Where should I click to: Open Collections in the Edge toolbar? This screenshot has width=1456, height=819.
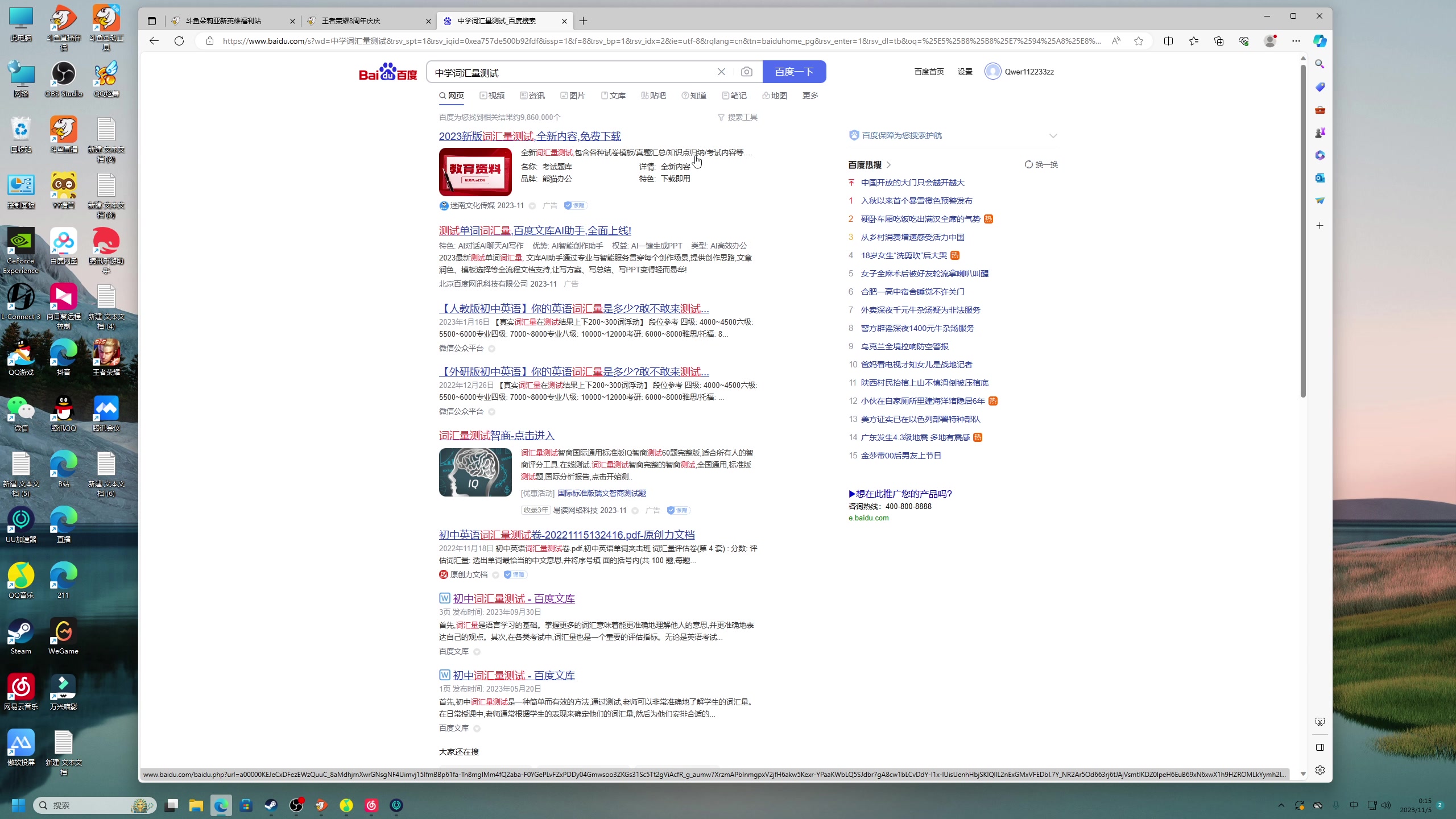coord(1219,41)
